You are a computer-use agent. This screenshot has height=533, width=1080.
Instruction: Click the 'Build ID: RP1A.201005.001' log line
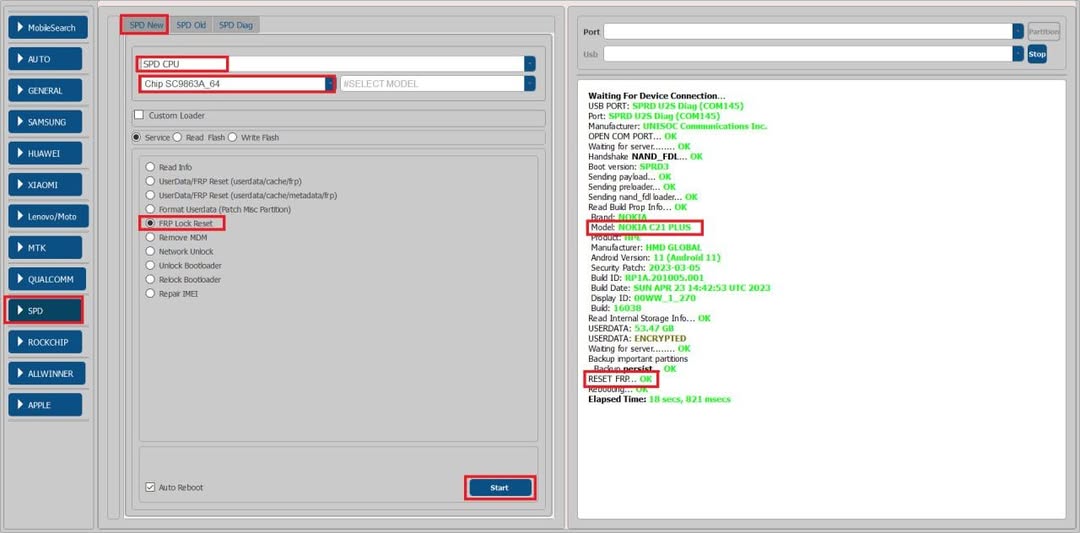[649, 278]
